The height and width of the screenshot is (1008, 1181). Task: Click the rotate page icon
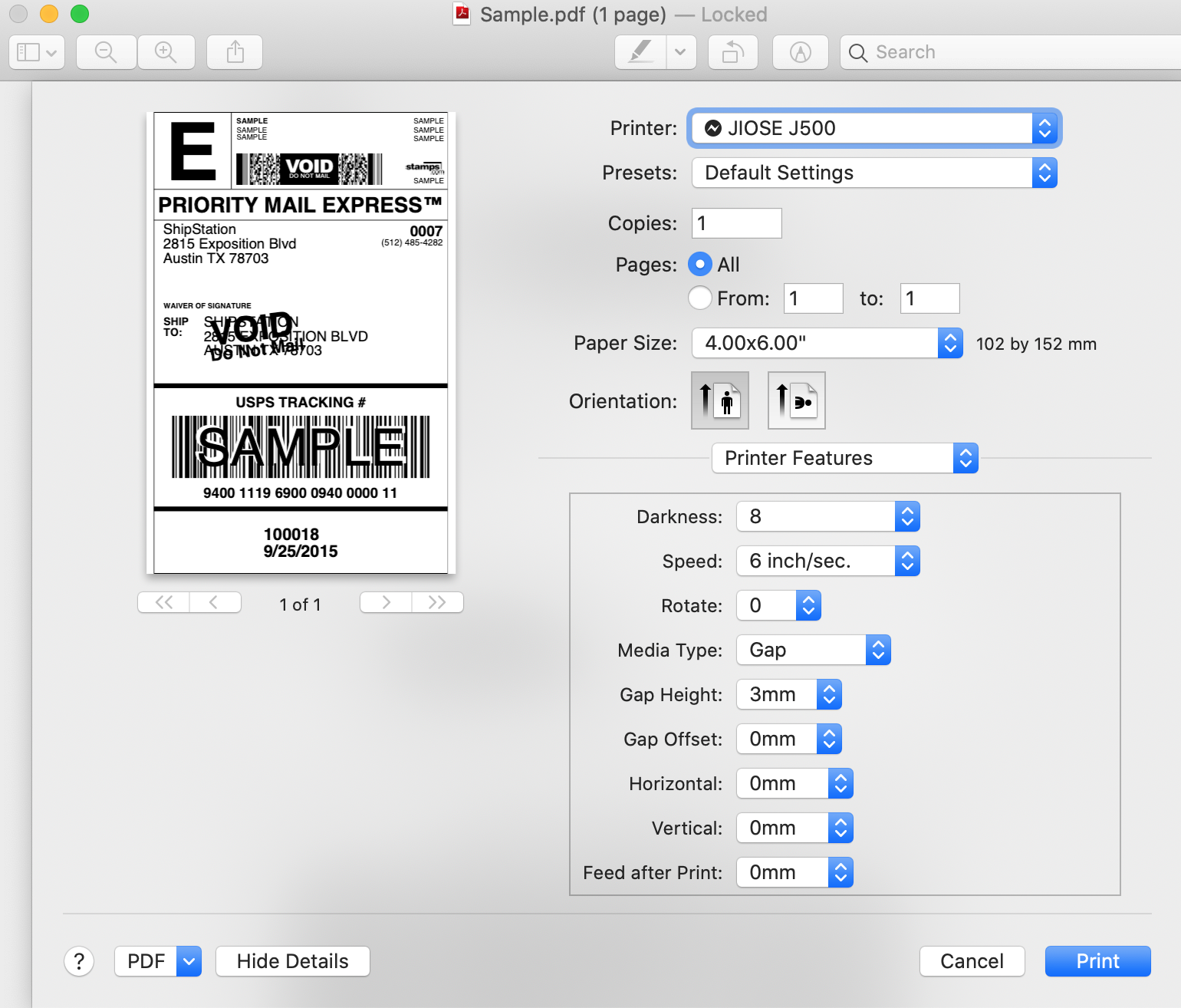click(733, 52)
